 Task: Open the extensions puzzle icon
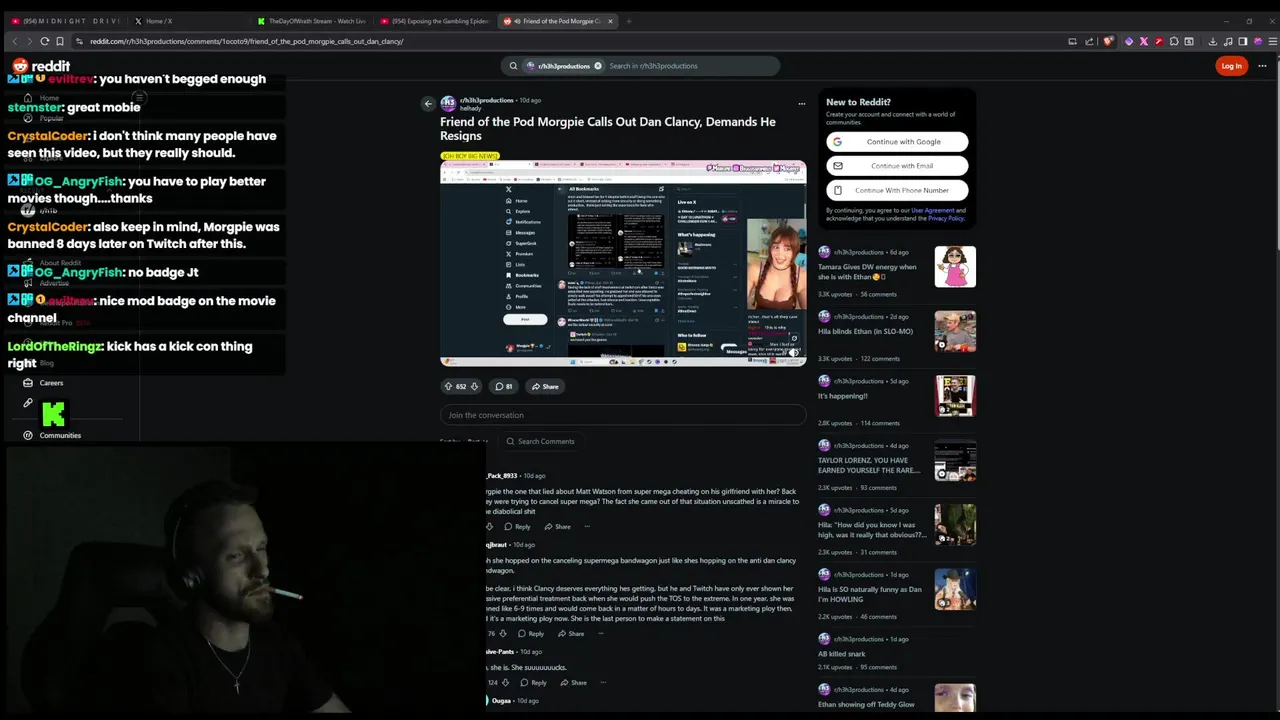click(x=1174, y=41)
